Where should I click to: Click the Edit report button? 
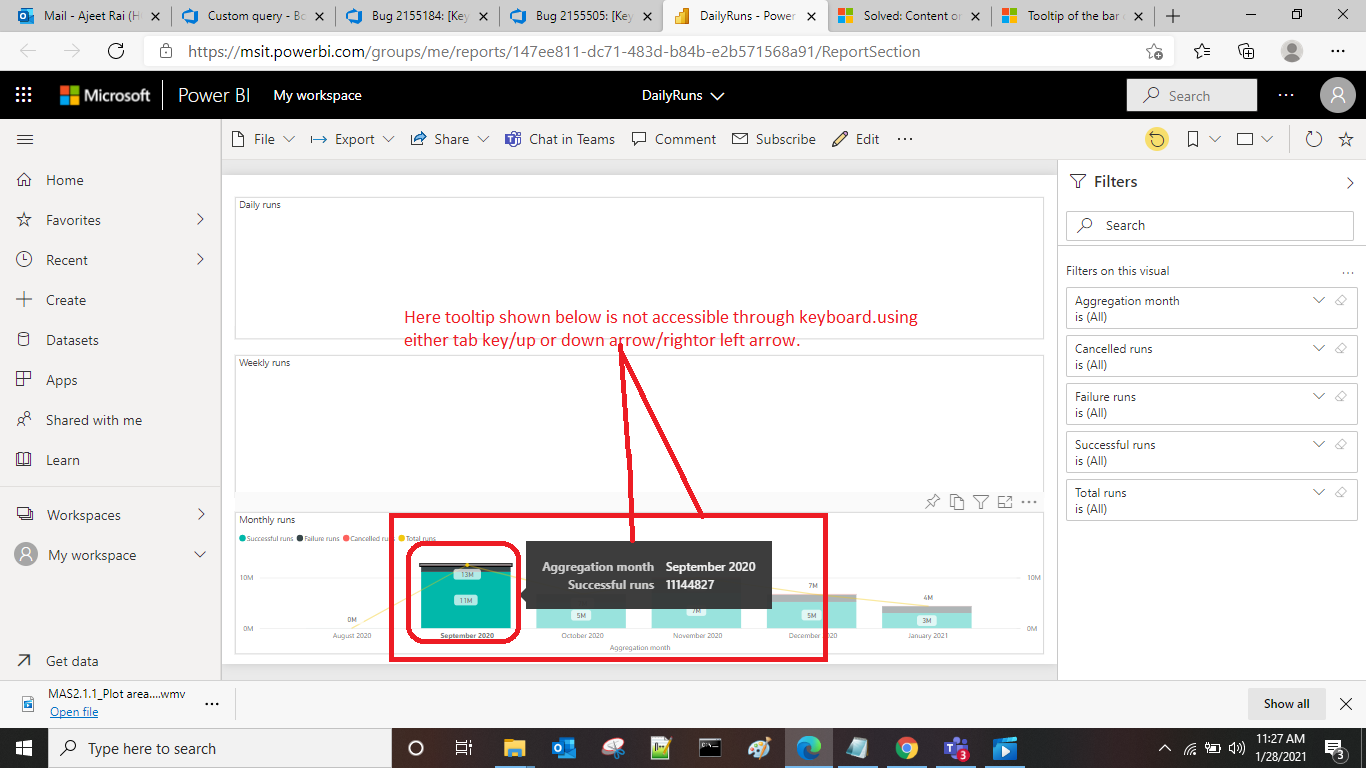[x=856, y=139]
